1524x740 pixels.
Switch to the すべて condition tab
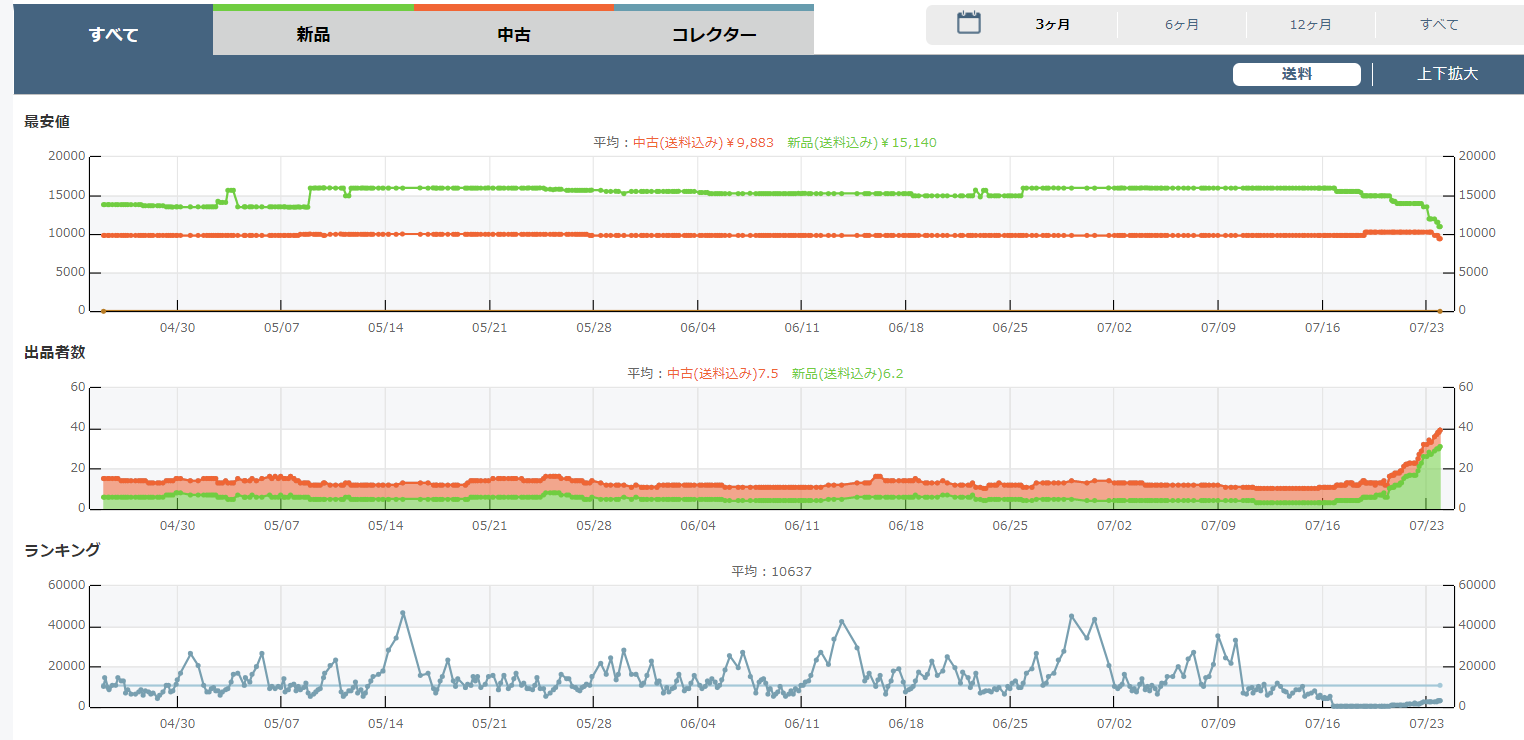(113, 35)
